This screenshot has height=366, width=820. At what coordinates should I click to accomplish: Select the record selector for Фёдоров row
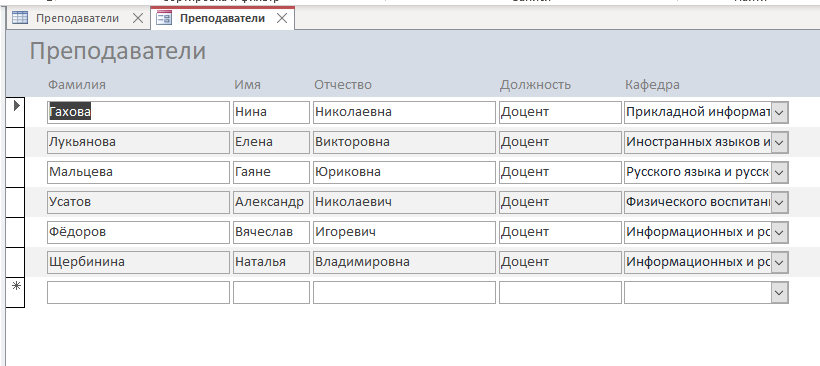click(15, 232)
